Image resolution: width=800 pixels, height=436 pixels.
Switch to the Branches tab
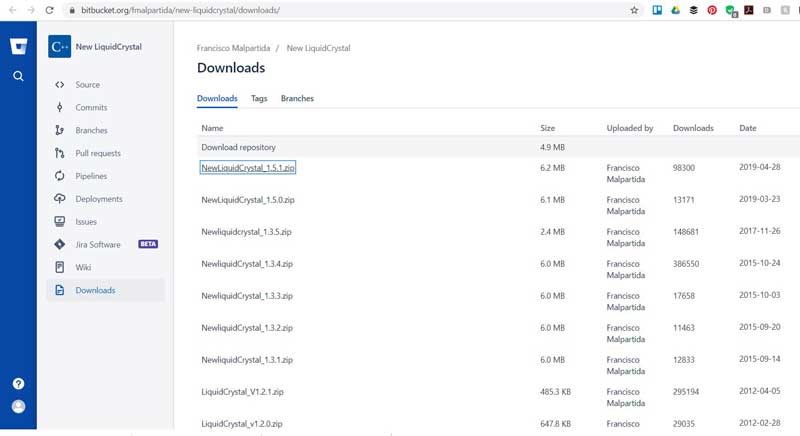[x=297, y=98]
